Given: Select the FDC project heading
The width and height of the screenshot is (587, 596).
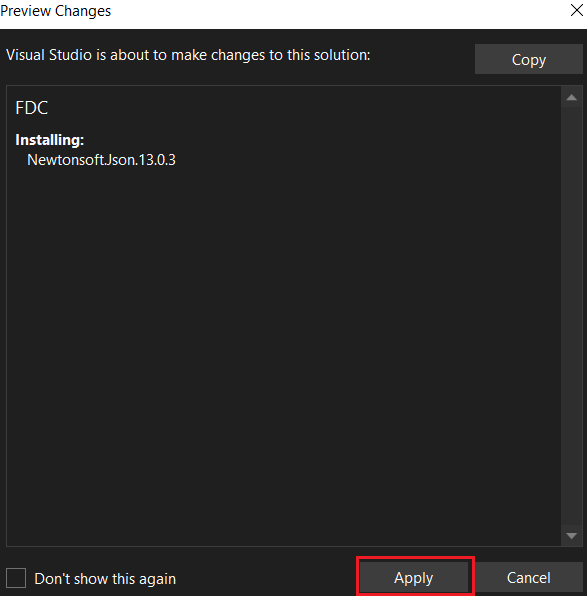Looking at the screenshot, I should [32, 108].
